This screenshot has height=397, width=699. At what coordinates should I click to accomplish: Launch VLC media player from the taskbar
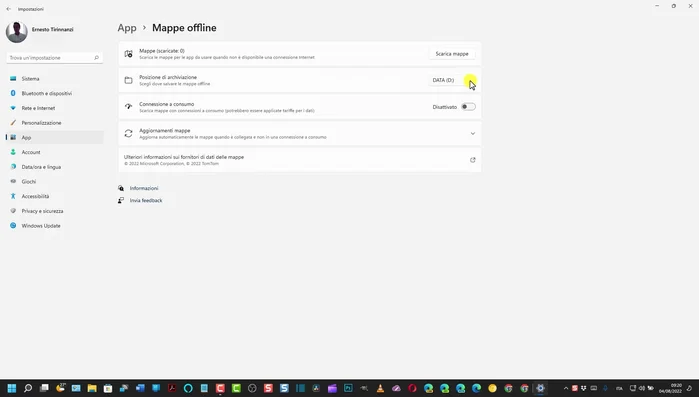pos(380,388)
